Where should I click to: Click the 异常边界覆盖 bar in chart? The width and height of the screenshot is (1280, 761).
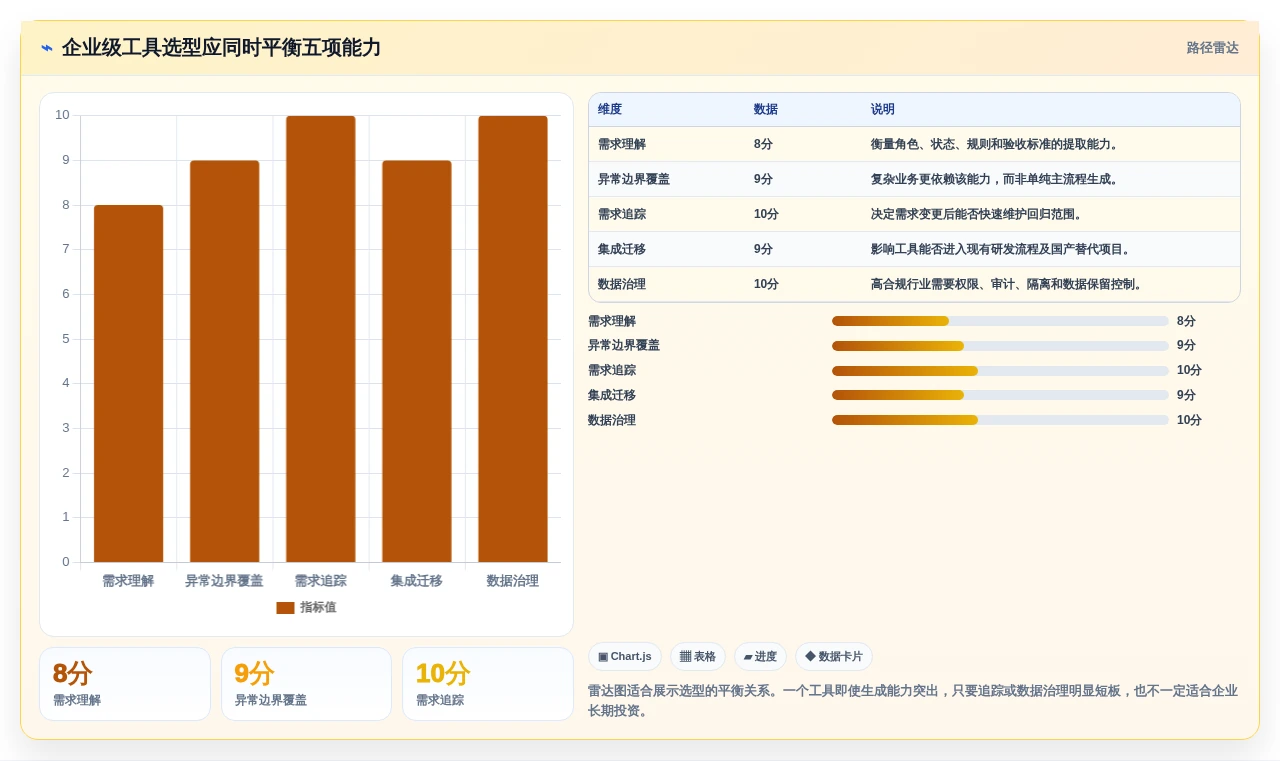(x=225, y=361)
